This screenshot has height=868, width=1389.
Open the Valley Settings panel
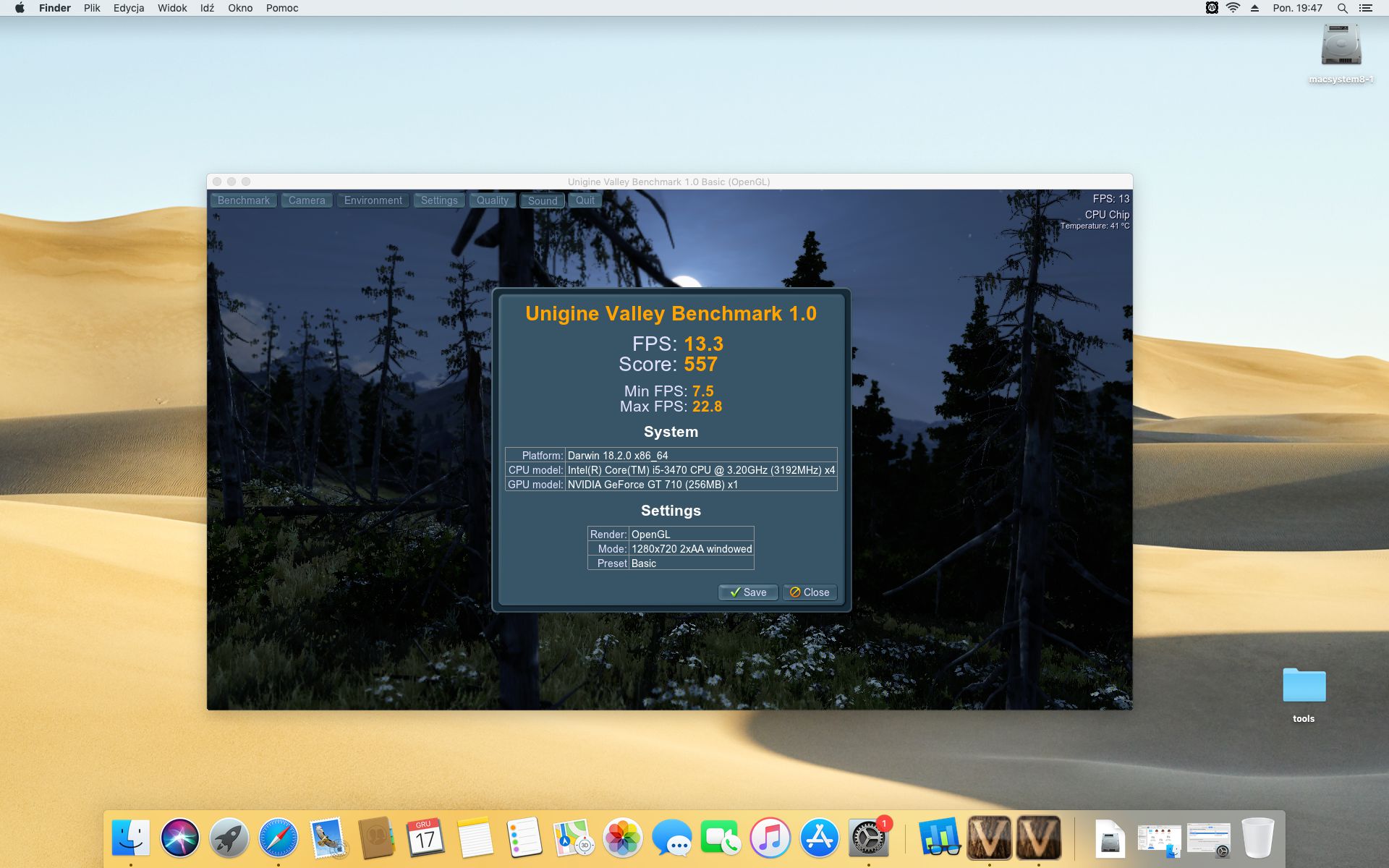pos(439,200)
